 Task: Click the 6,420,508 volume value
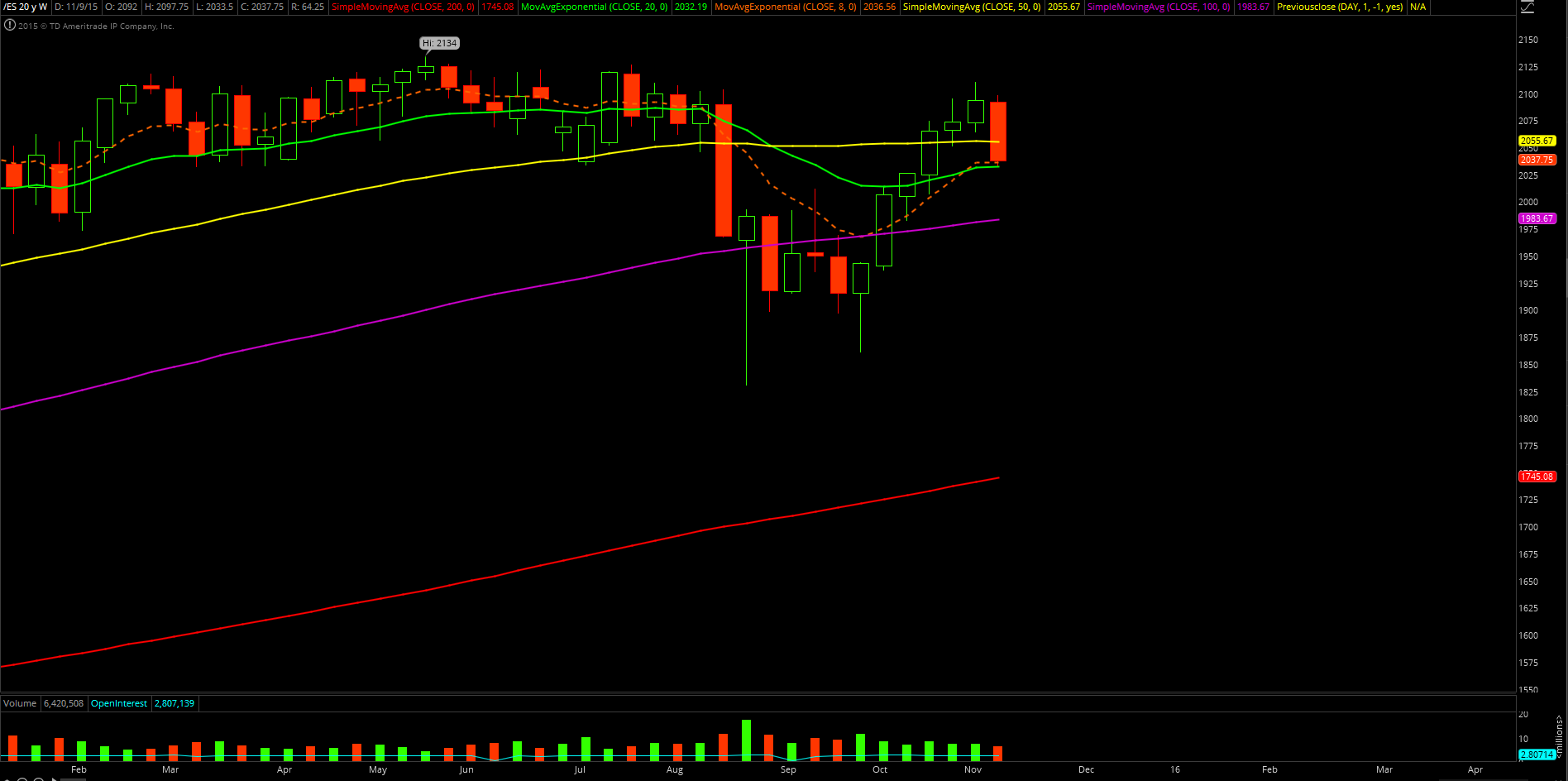point(64,703)
